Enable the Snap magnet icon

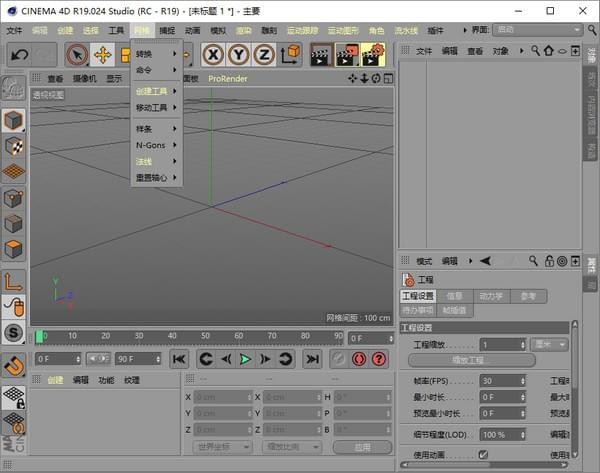14,367
